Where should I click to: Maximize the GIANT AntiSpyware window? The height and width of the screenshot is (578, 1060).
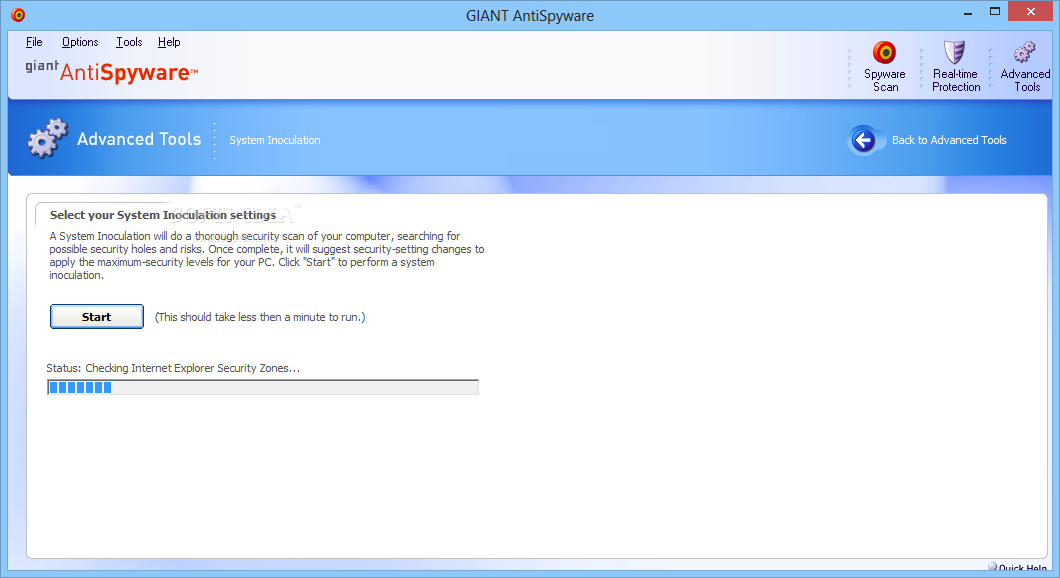(994, 11)
